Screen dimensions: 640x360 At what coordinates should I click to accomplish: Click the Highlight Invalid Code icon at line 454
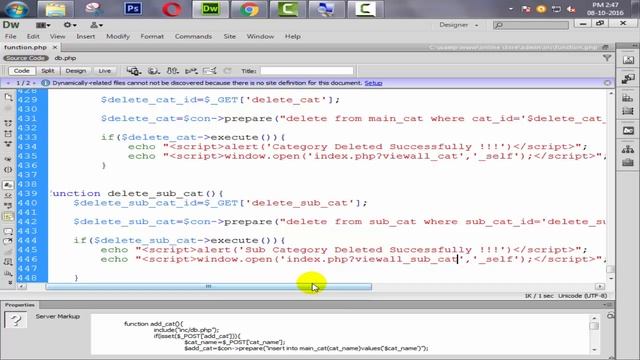[x=8, y=185]
